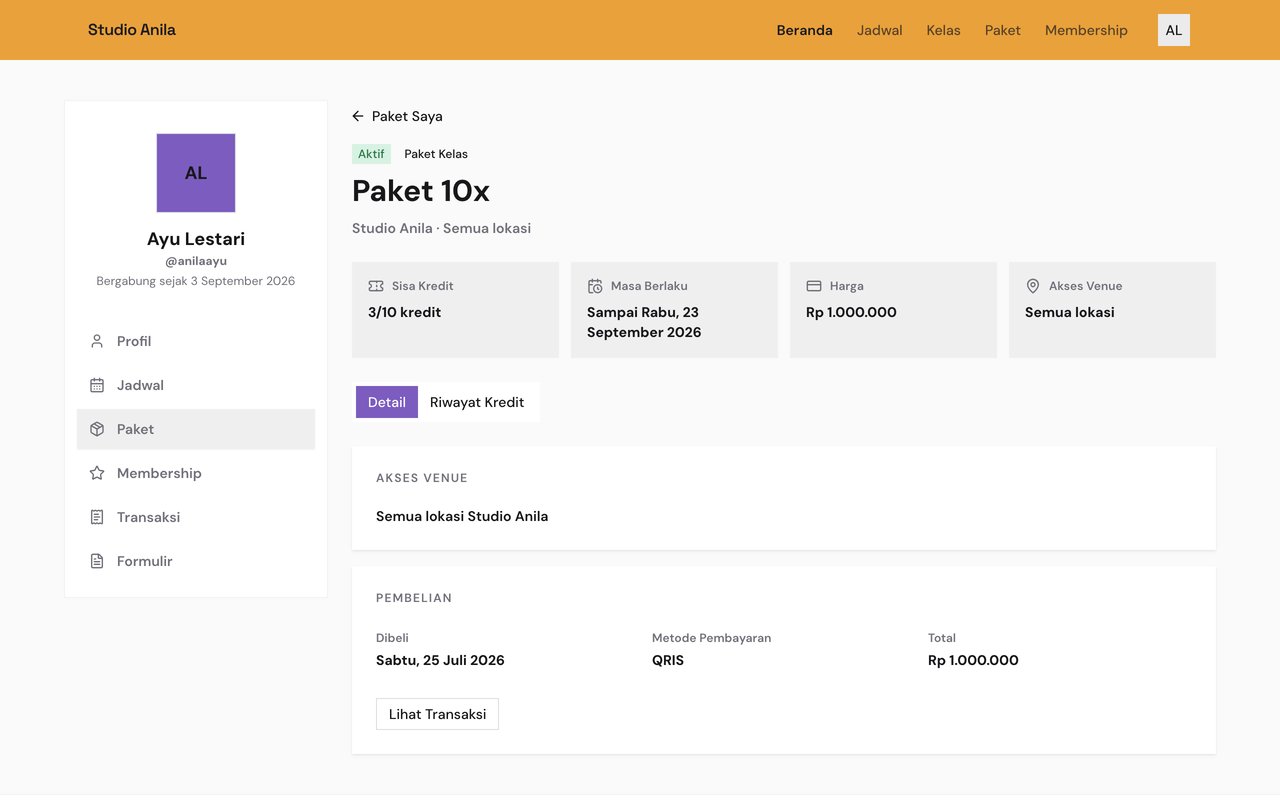The height and width of the screenshot is (800, 1280).
Task: Open sidebar Jadwal label
Action: (140, 385)
